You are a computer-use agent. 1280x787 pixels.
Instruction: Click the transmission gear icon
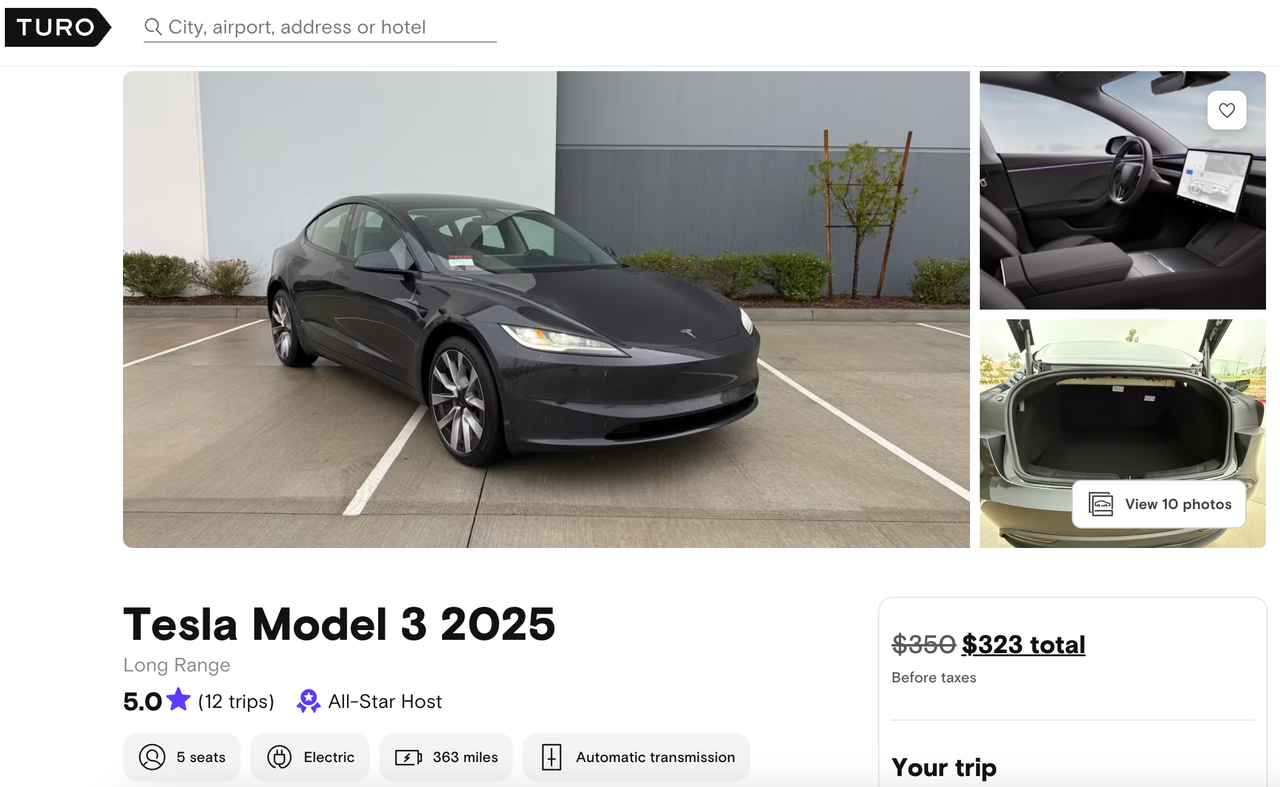(551, 757)
